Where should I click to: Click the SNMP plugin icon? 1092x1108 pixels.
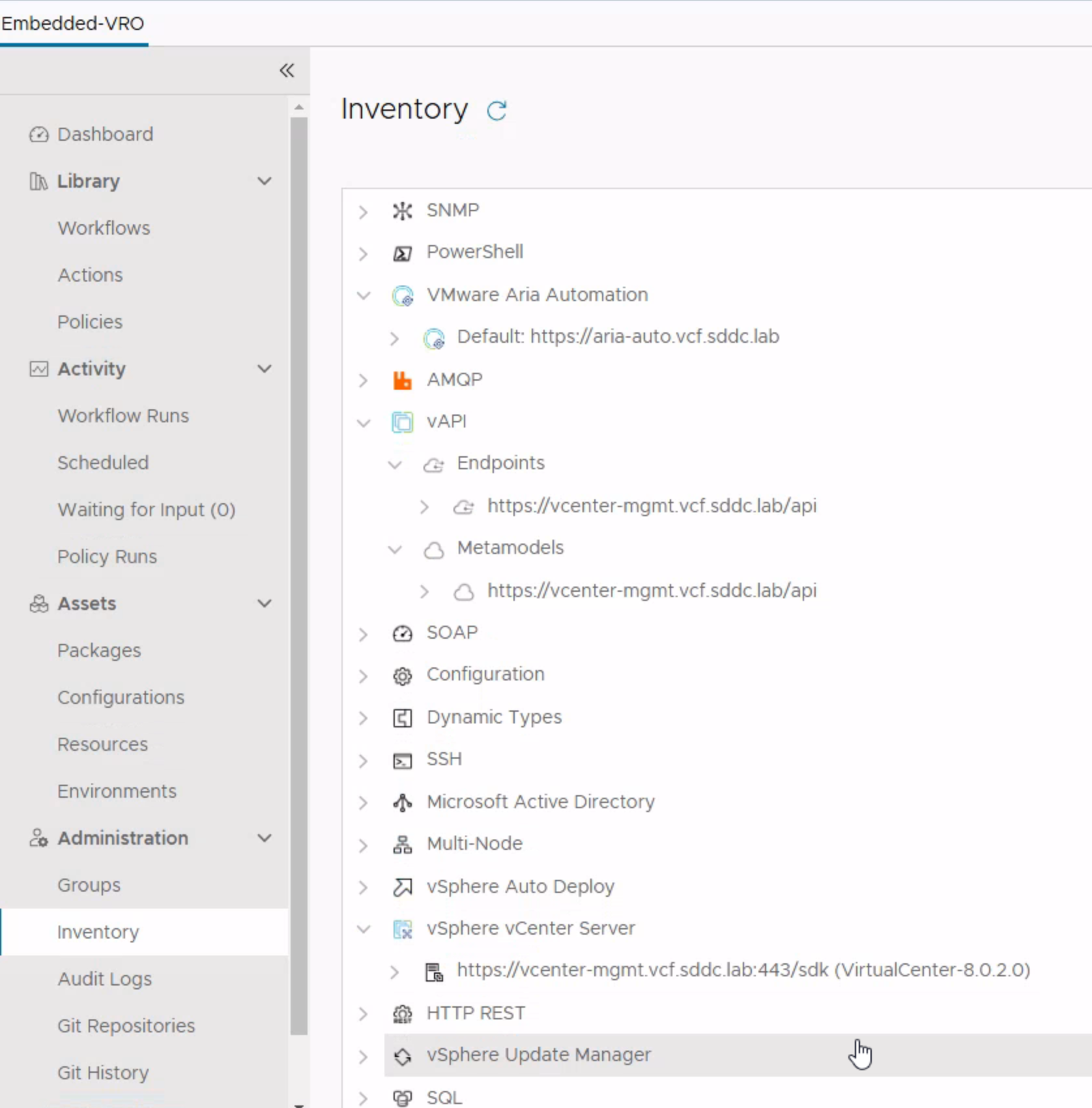pos(403,211)
